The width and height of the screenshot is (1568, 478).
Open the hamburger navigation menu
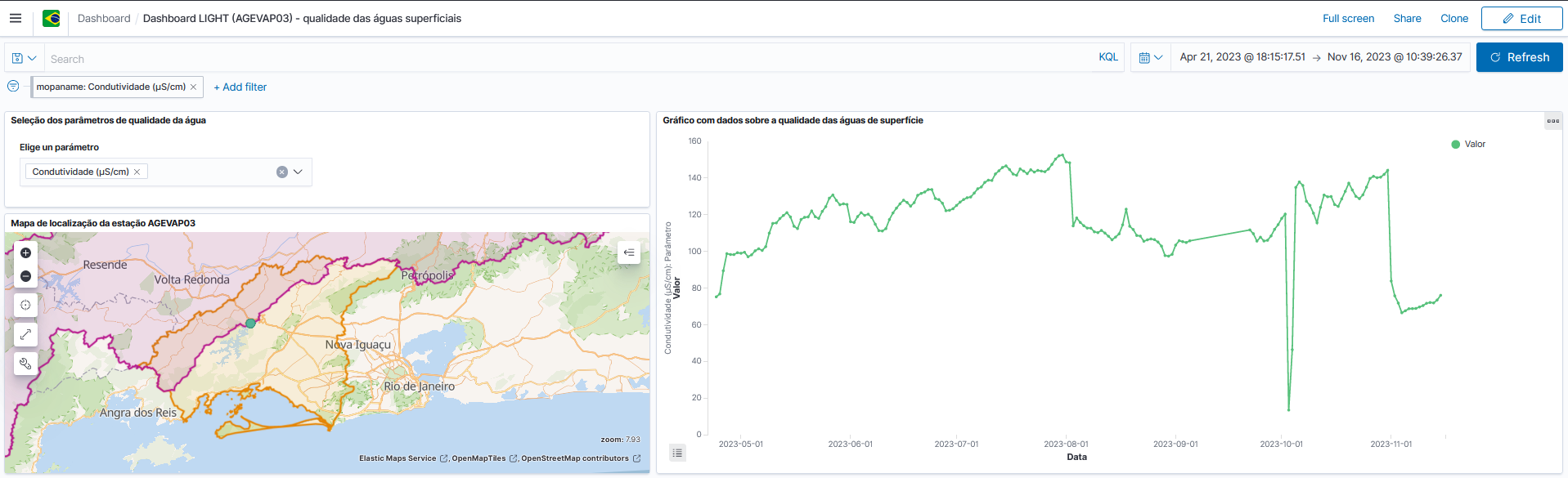tap(16, 18)
